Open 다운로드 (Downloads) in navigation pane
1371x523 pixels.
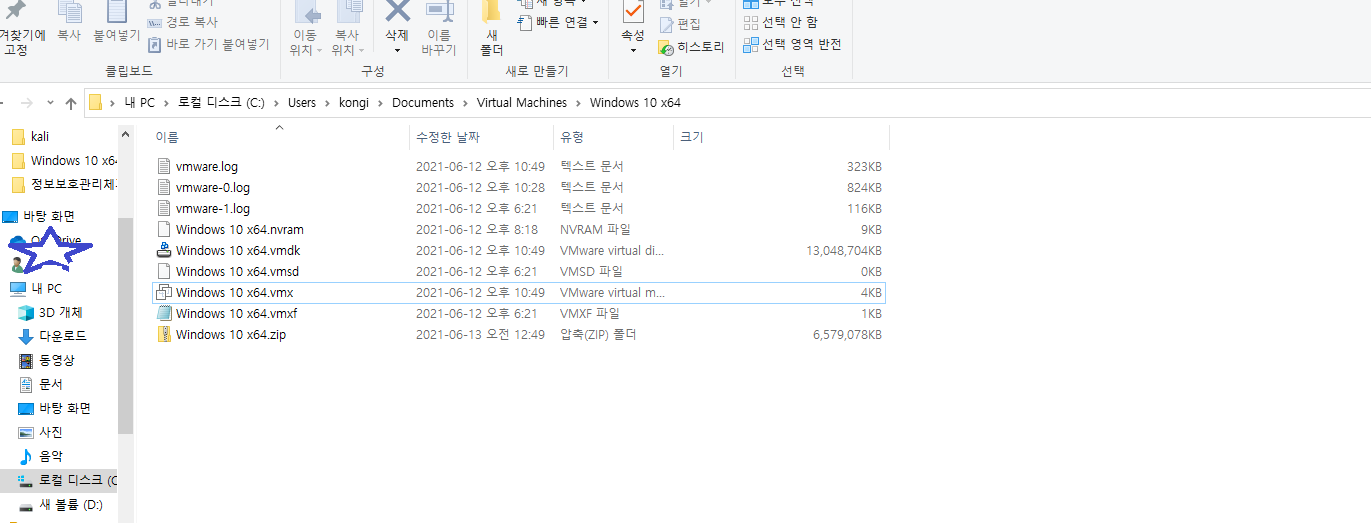click(62, 336)
